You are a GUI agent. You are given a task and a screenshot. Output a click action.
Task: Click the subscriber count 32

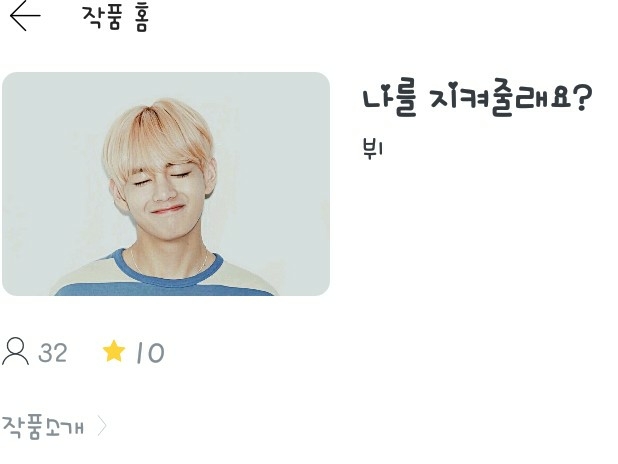[53, 353]
